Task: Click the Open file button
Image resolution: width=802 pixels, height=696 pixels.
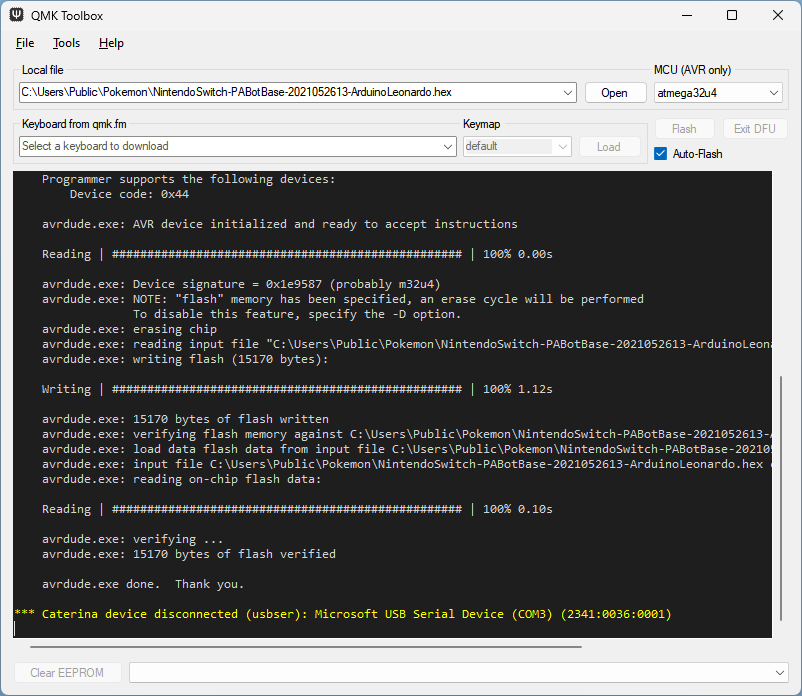Action: (x=614, y=93)
